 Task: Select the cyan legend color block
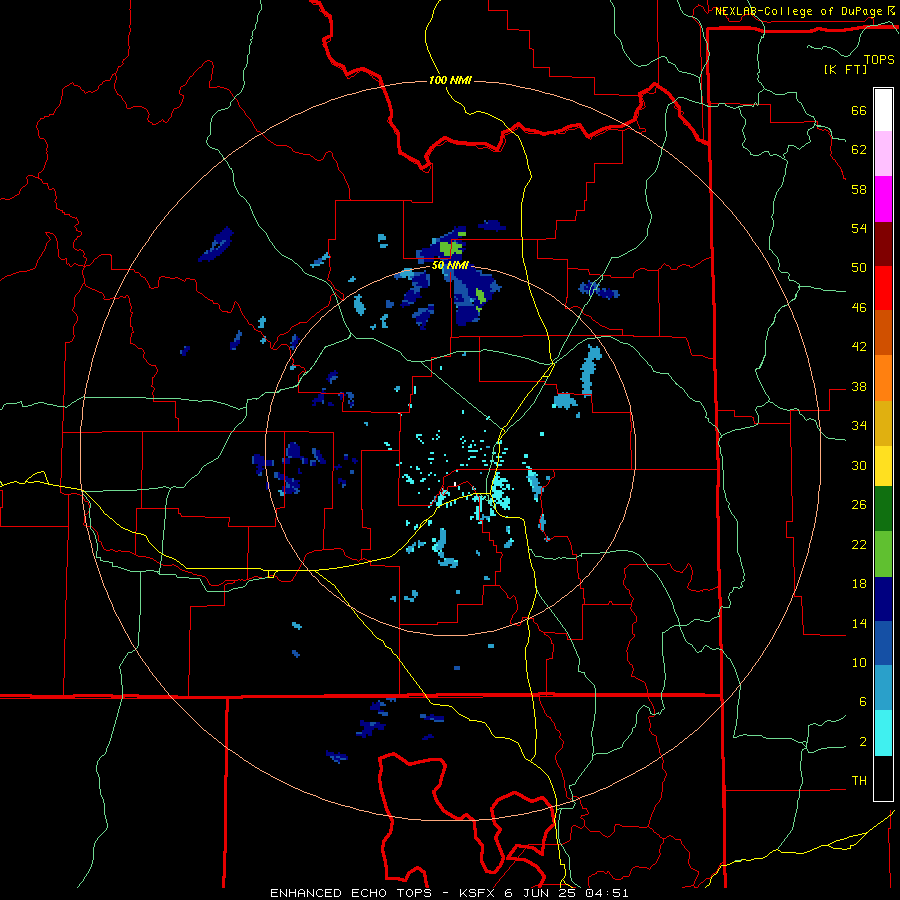(883, 733)
